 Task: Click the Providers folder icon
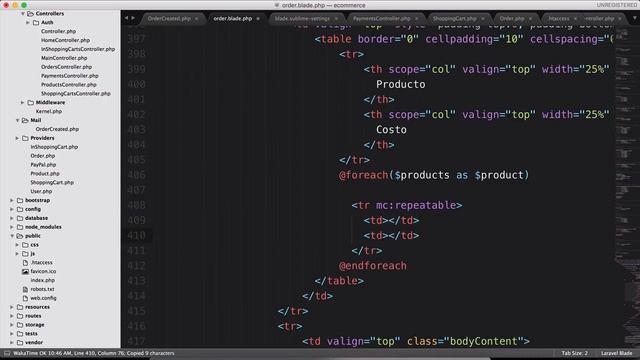[25, 138]
